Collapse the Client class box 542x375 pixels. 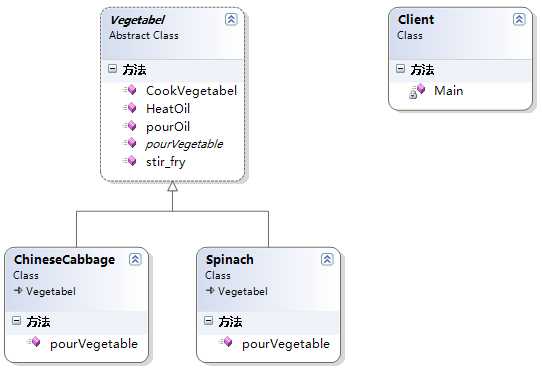coord(519,19)
